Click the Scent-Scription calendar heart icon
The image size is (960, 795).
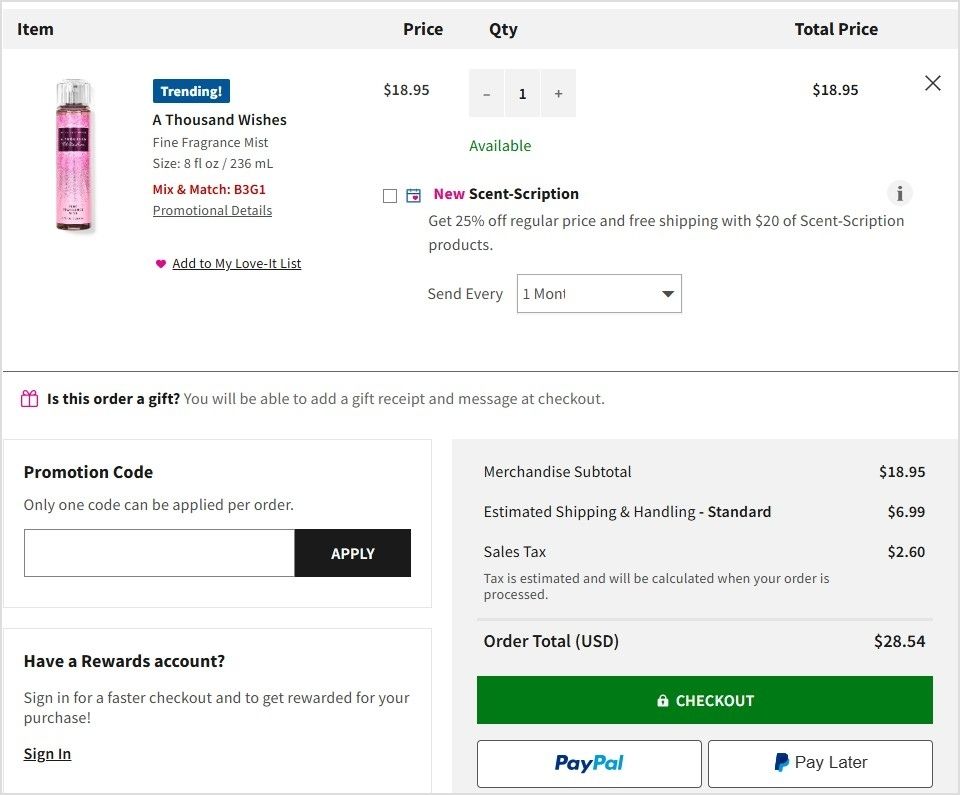[414, 195]
